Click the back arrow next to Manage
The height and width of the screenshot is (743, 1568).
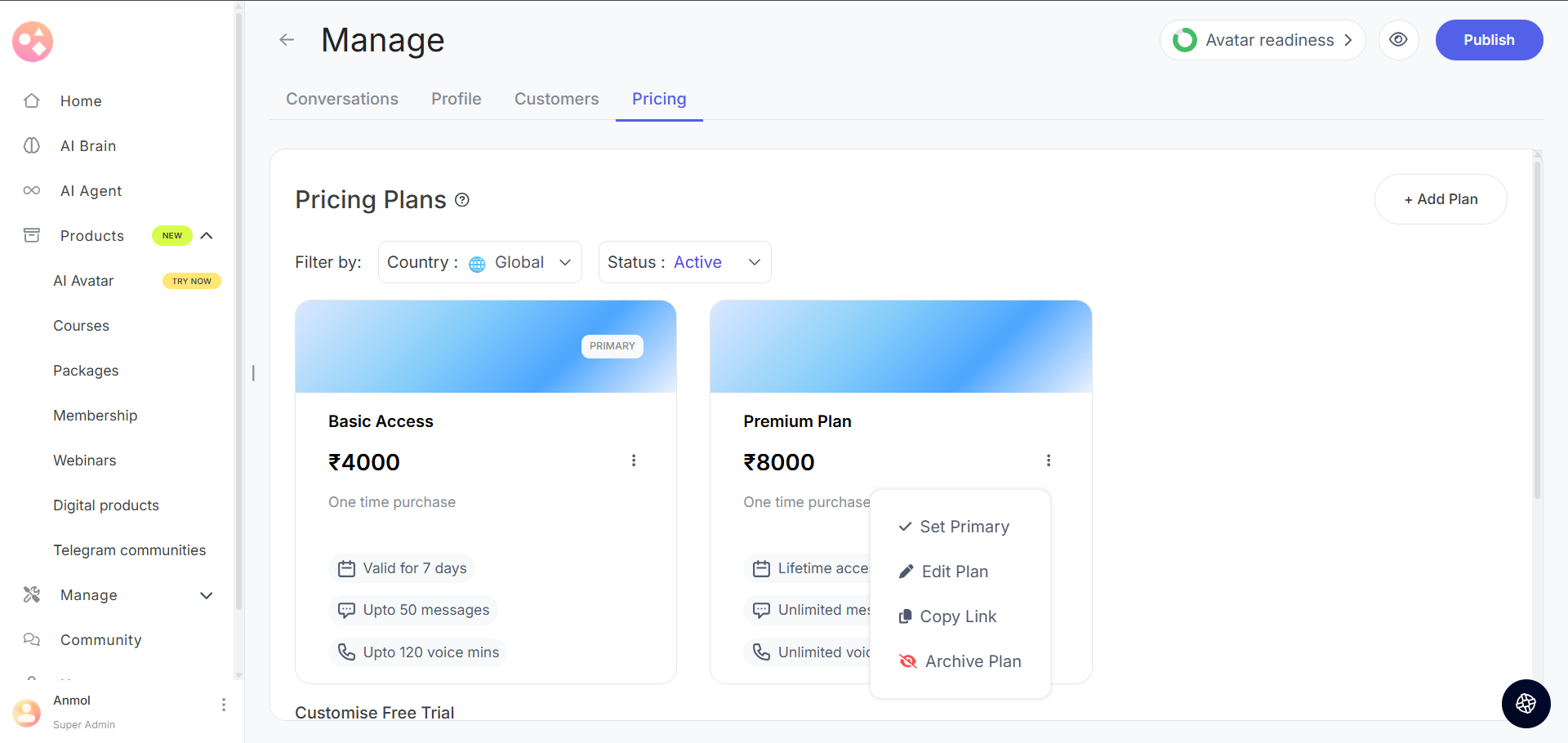pyautogui.click(x=287, y=40)
